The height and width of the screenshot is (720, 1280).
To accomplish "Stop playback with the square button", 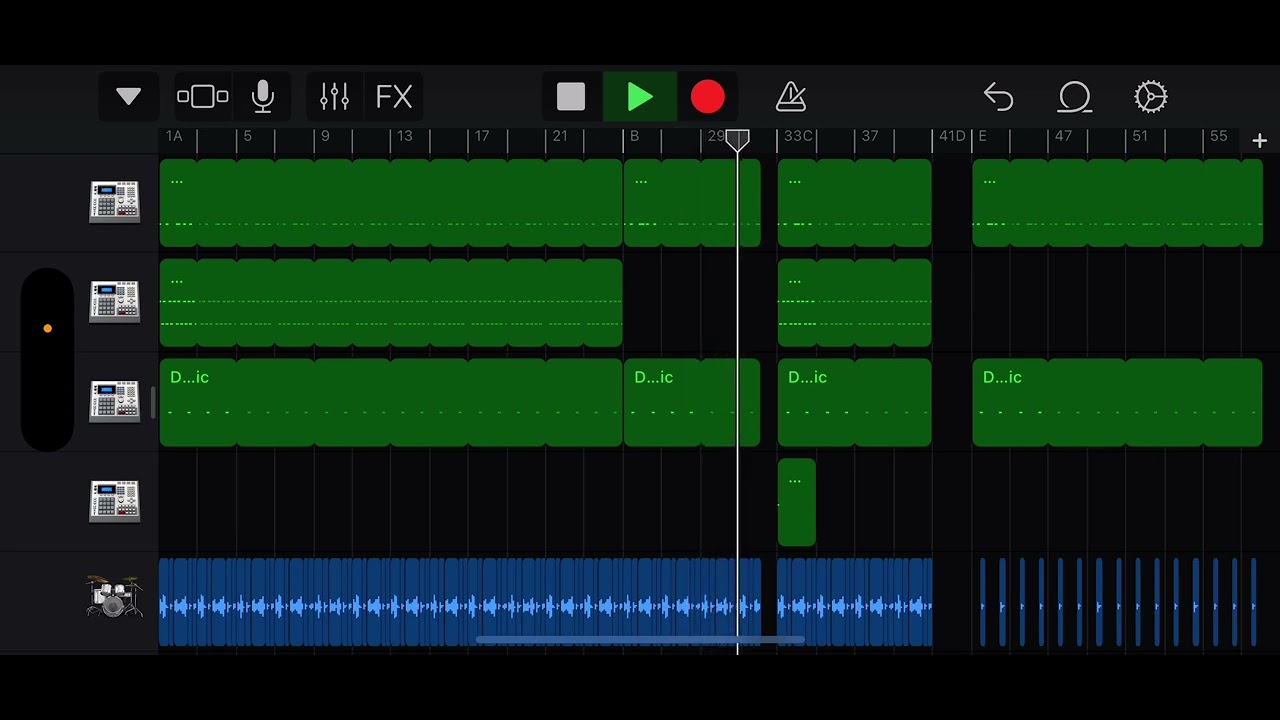I will (x=571, y=97).
